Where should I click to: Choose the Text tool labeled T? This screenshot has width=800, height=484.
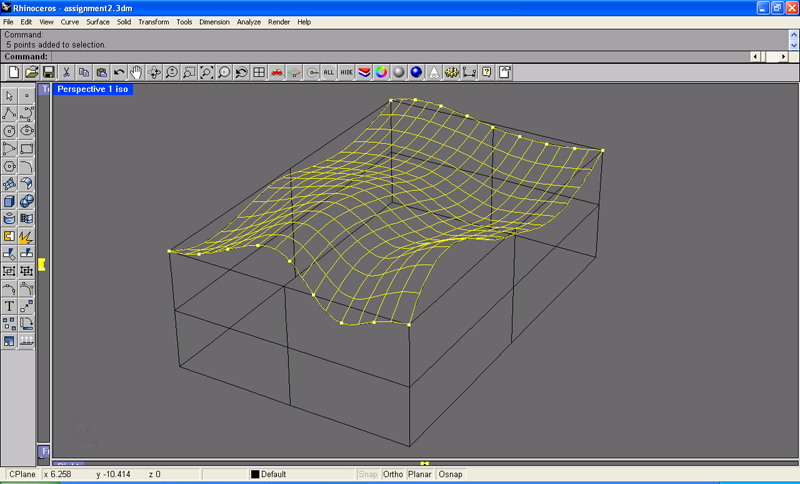9,306
